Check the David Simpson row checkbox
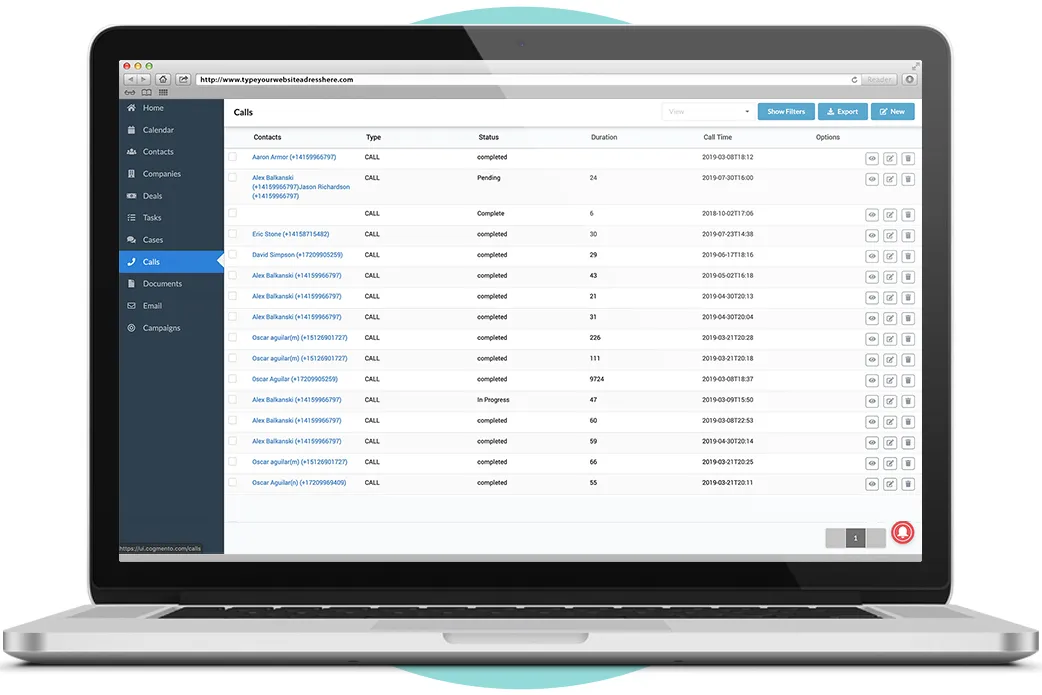The image size is (1042, 695). (233, 255)
